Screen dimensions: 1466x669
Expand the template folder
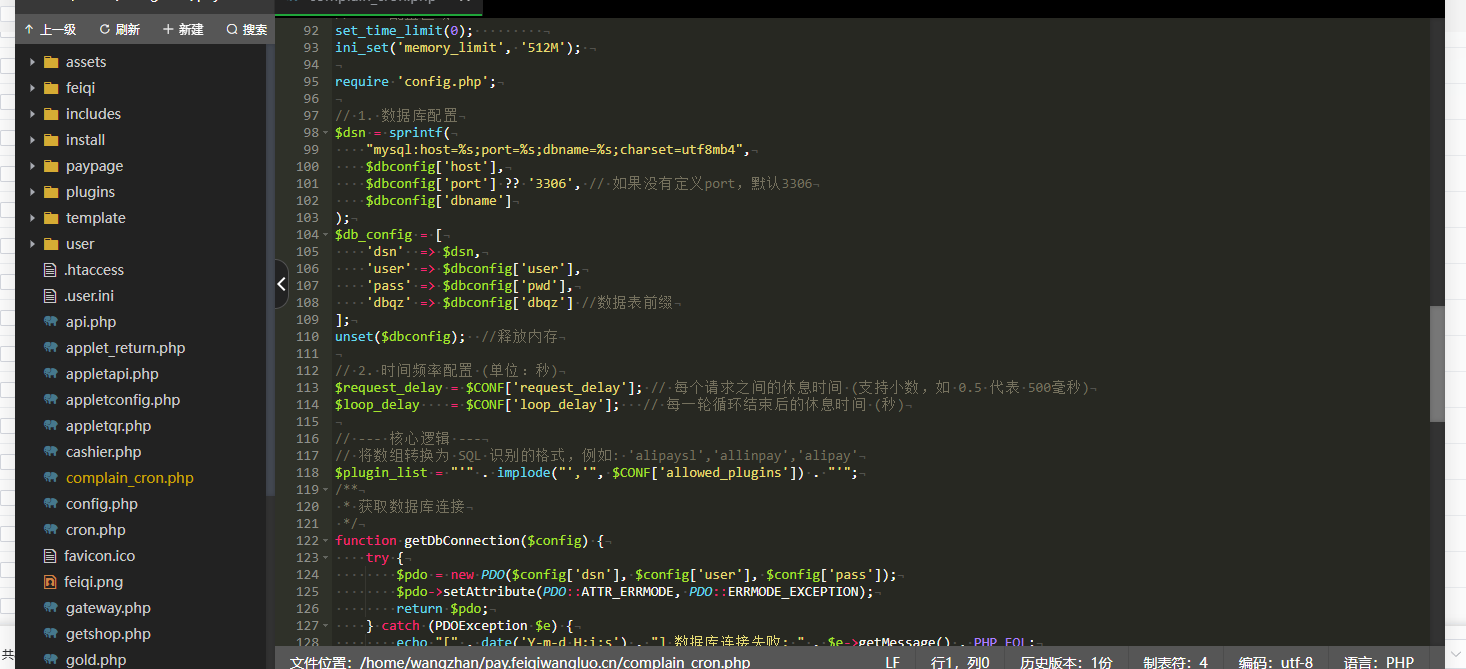[x=32, y=218]
